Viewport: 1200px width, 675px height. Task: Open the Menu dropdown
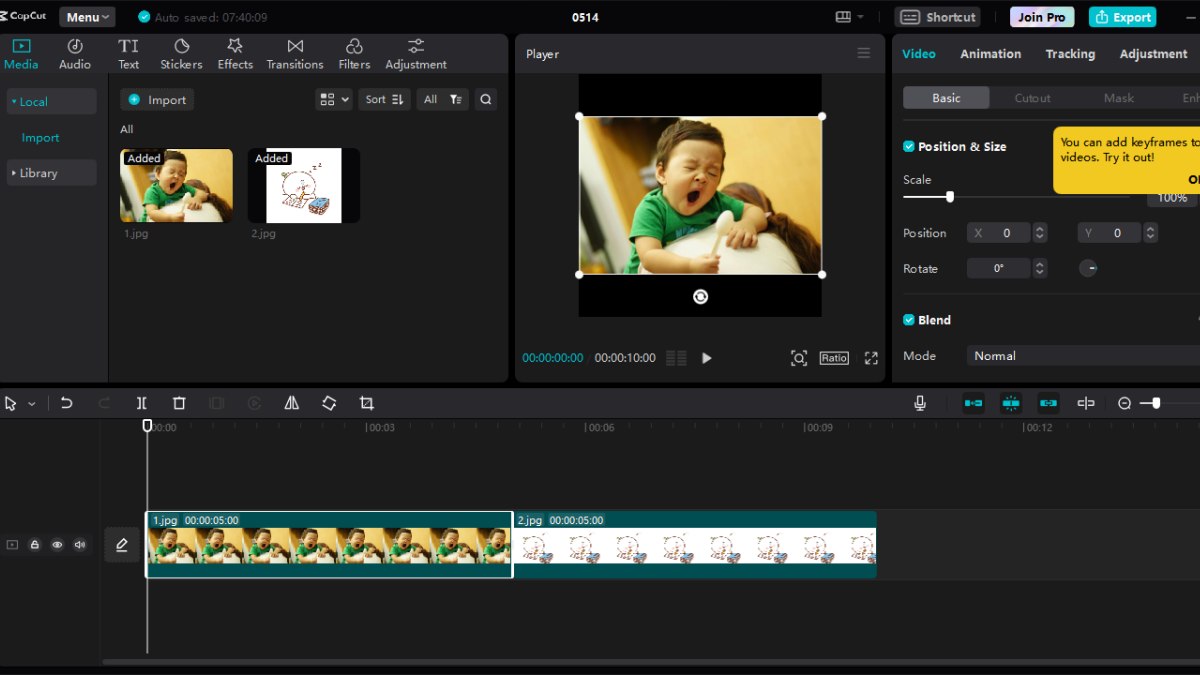tap(87, 17)
